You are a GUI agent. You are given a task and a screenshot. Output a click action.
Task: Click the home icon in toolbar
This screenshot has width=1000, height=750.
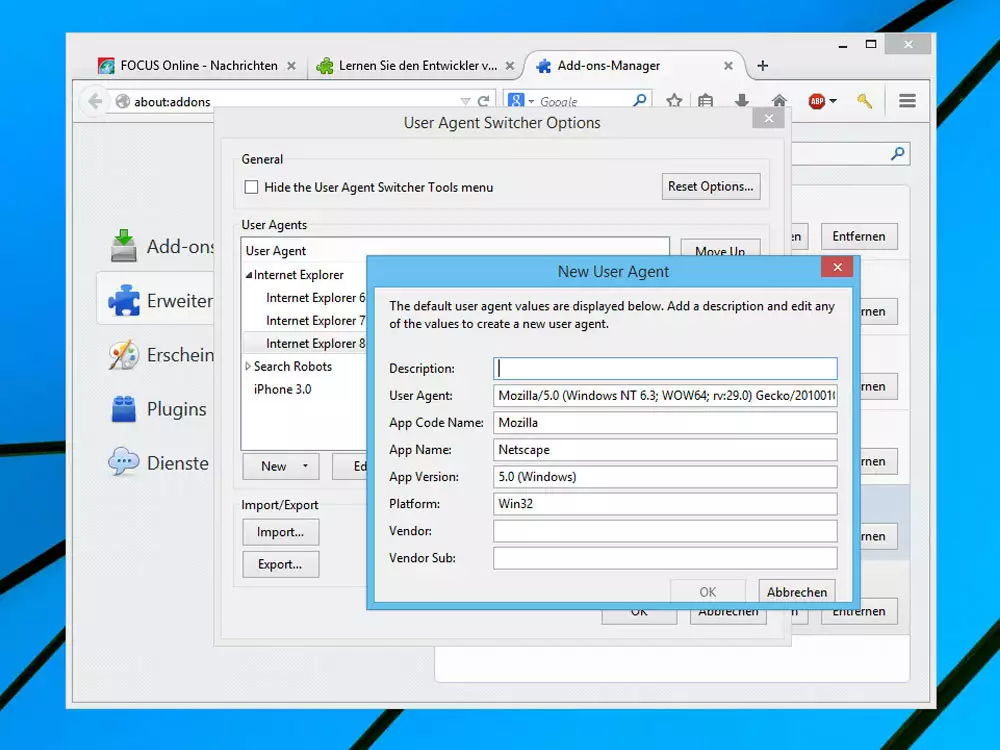[779, 101]
